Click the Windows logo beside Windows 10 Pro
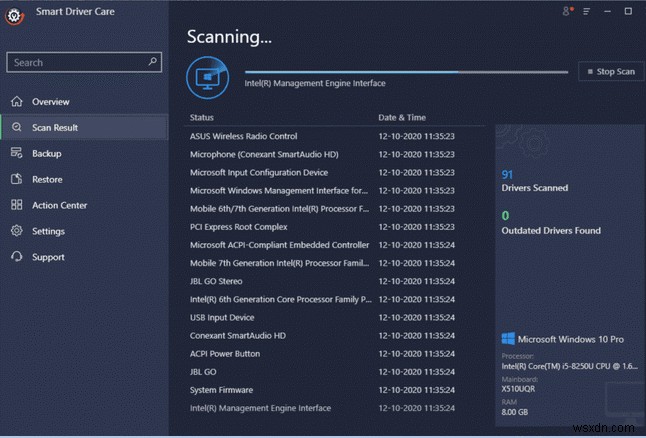 (x=508, y=339)
